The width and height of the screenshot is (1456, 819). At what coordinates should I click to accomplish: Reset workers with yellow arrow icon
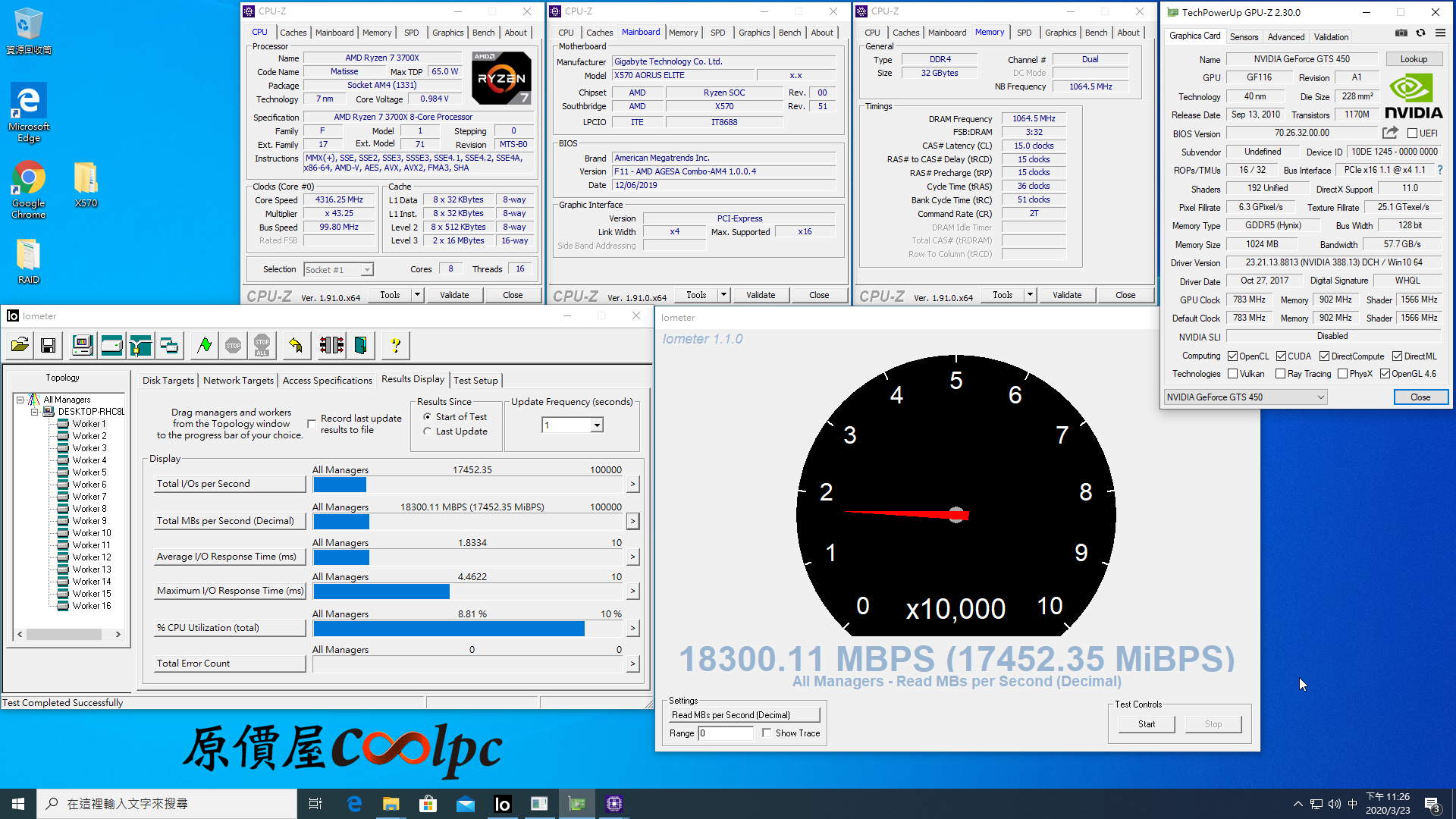click(296, 346)
